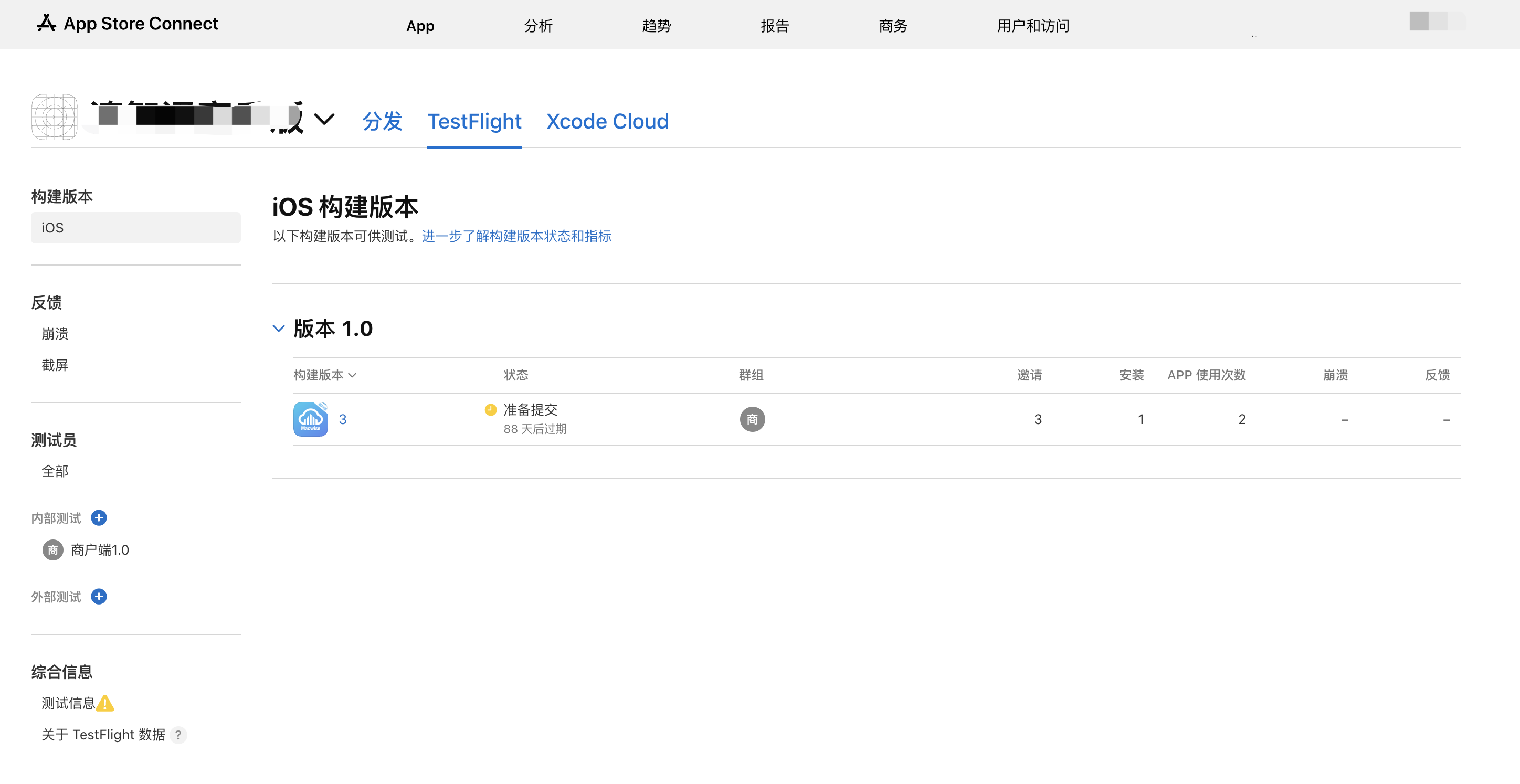This screenshot has height=784, width=1520.
Task: Click the 安装 count 1 cell
Action: pos(1141,419)
